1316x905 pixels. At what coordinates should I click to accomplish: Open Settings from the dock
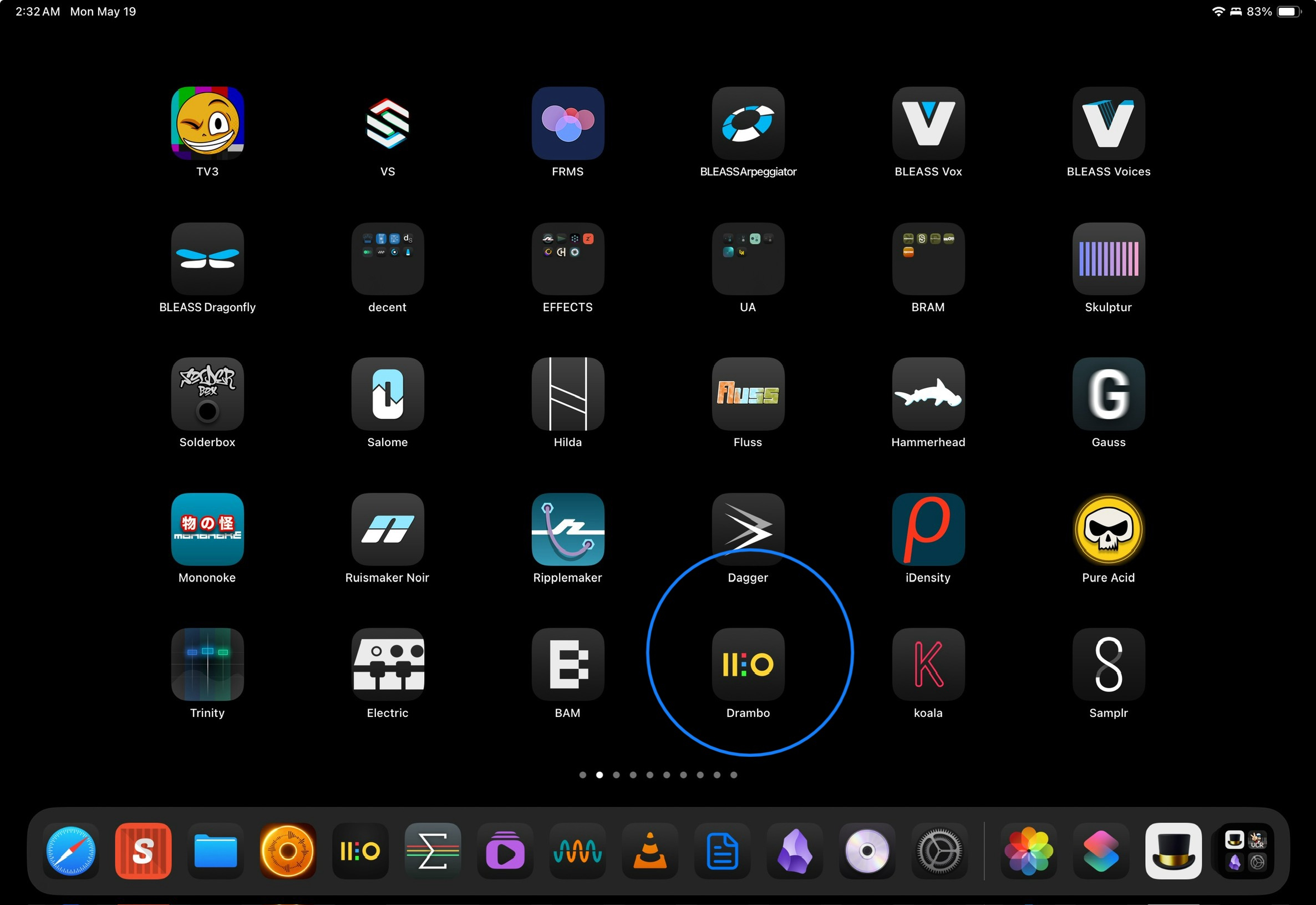(x=939, y=851)
